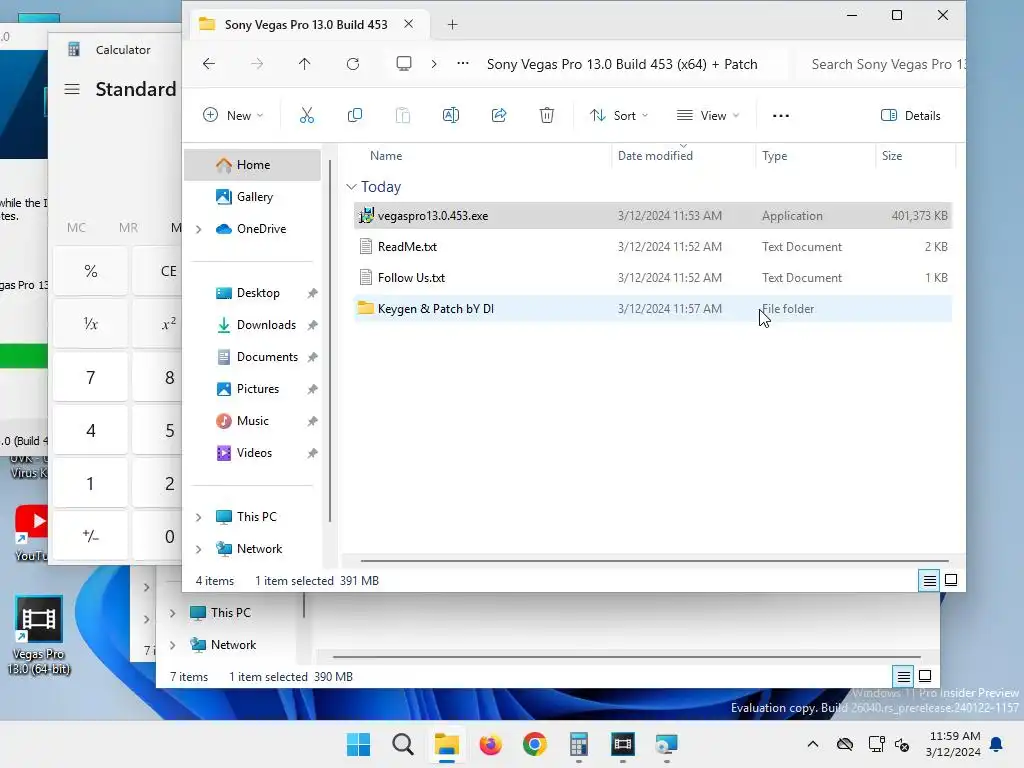Switch to details list view in front window
Viewport: 1024px width, 768px height.
929,580
